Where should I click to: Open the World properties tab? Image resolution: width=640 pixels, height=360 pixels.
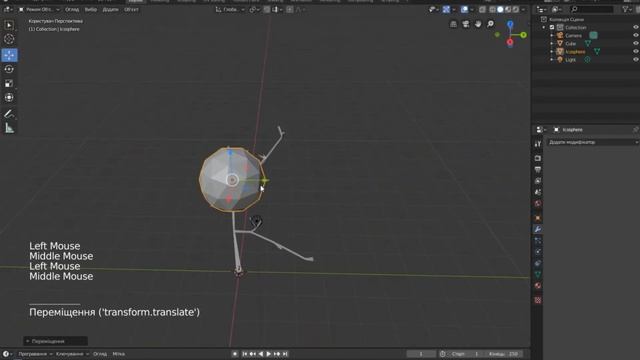pos(538,204)
